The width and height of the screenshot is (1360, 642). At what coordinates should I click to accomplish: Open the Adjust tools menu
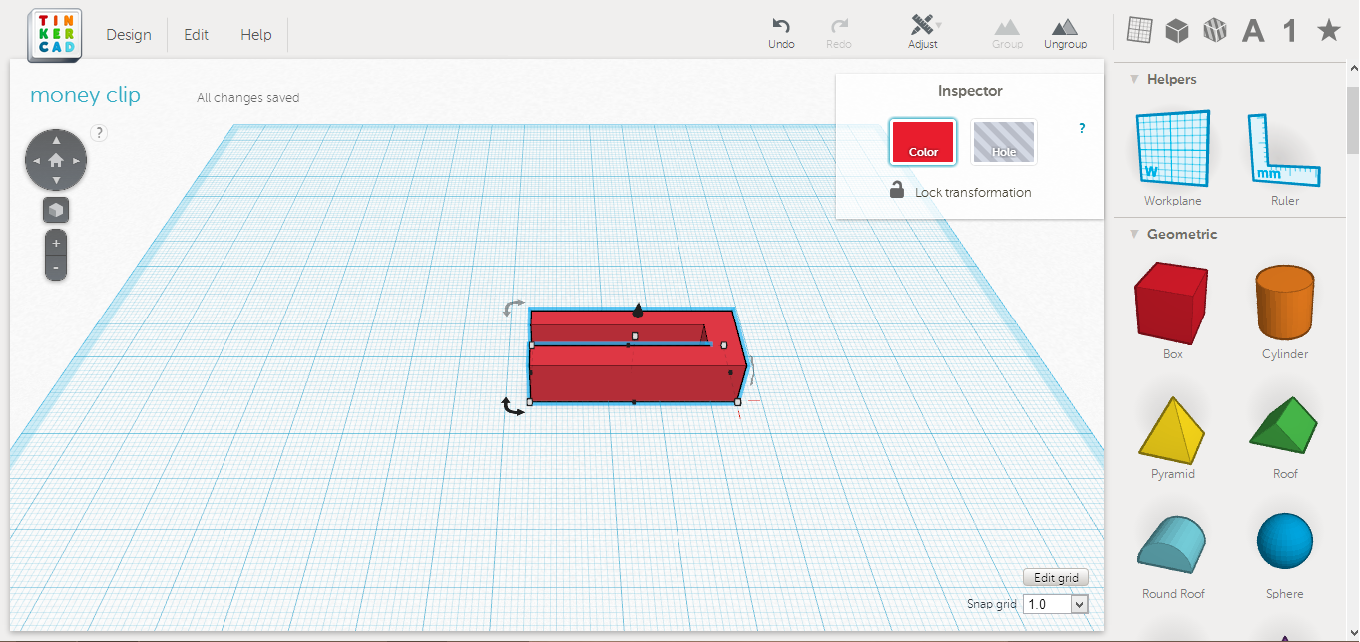pyautogui.click(x=923, y=33)
